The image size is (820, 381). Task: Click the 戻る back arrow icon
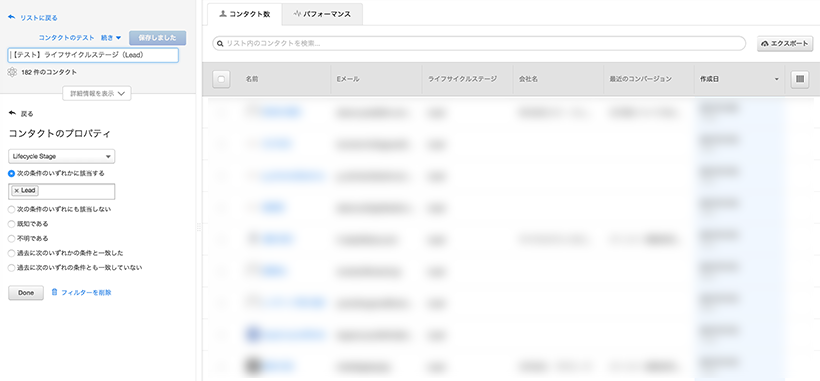(12, 113)
